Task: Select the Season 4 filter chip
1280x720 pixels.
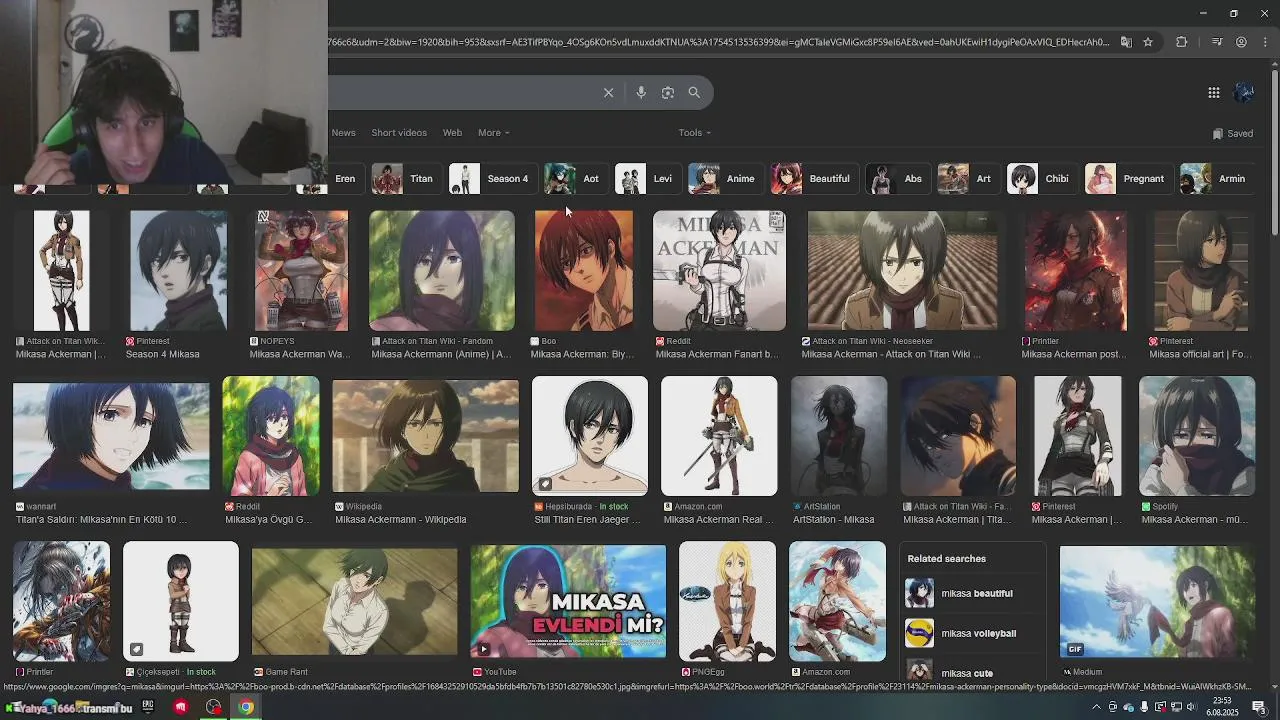Action: coord(491,179)
